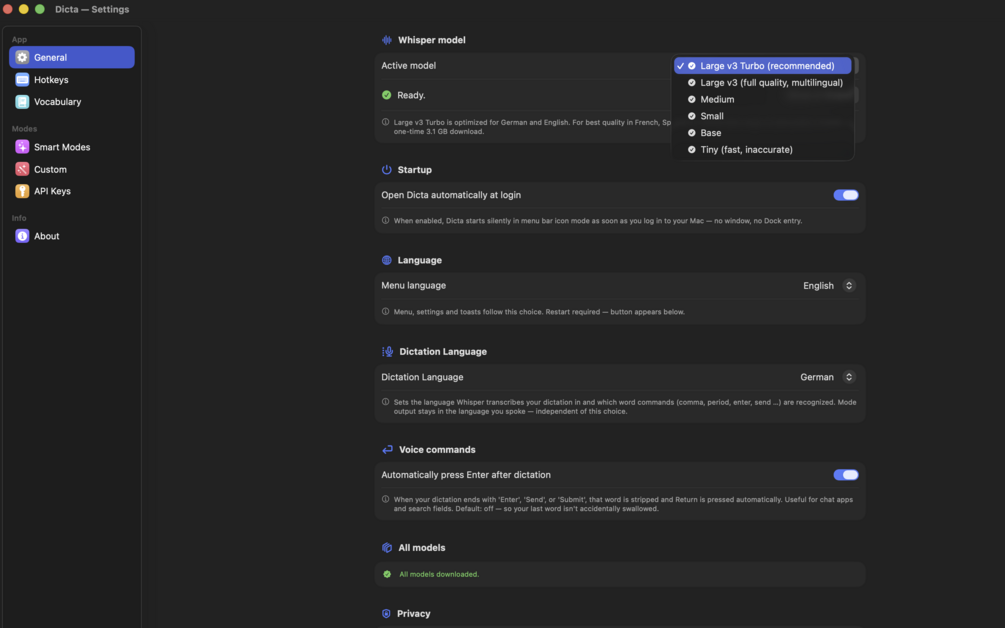
Task: Click the Privacy section heading
Action: click(413, 613)
